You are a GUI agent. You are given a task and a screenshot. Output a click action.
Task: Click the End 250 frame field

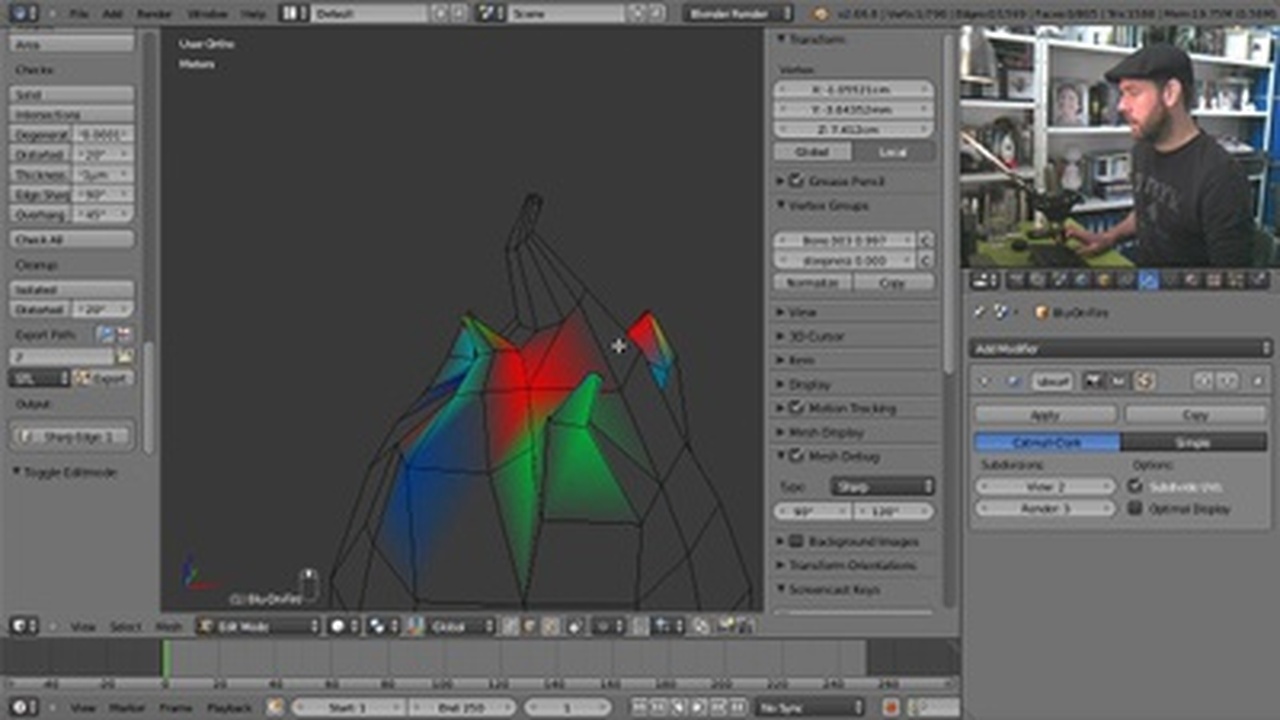click(x=455, y=707)
